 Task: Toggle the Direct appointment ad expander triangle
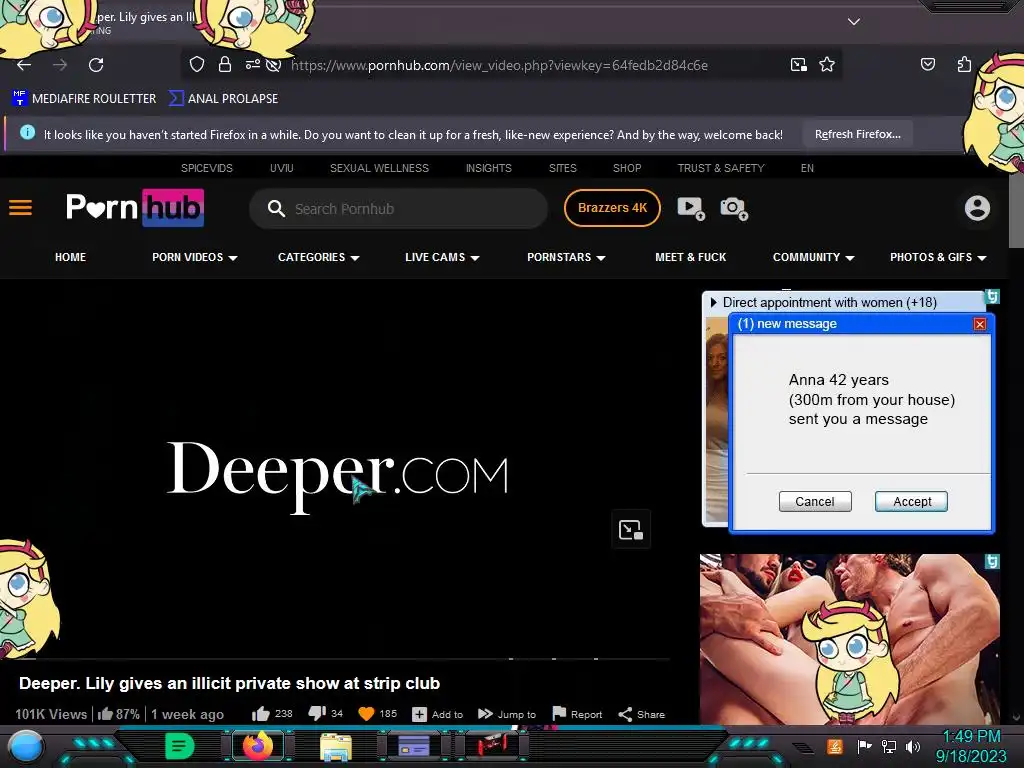[x=713, y=302]
